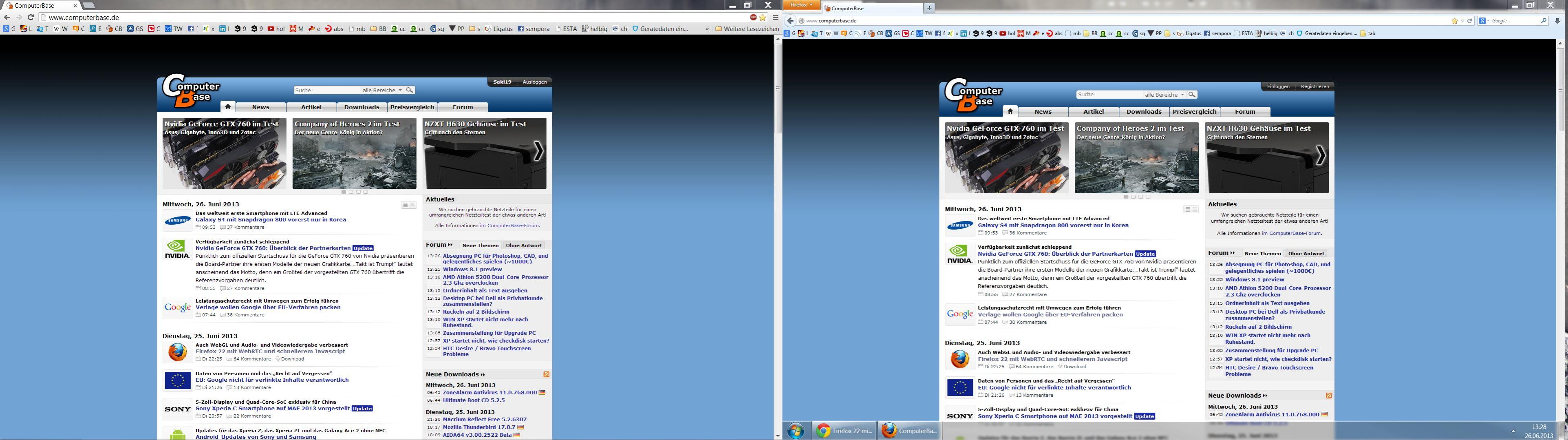Switch to 'Neue Themen' forum tab in Chrome

(x=480, y=245)
